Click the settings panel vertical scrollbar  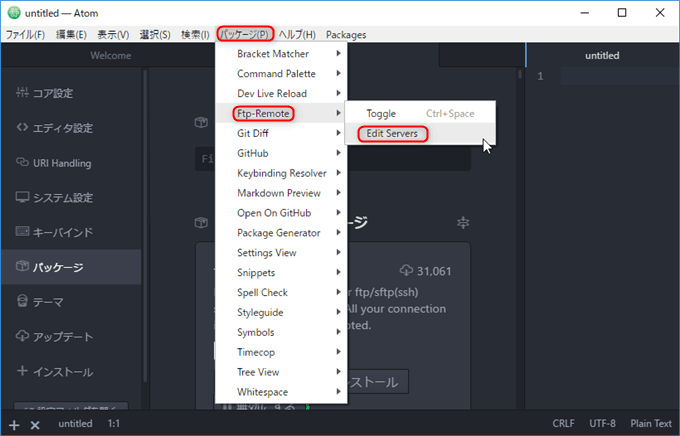coord(520,75)
